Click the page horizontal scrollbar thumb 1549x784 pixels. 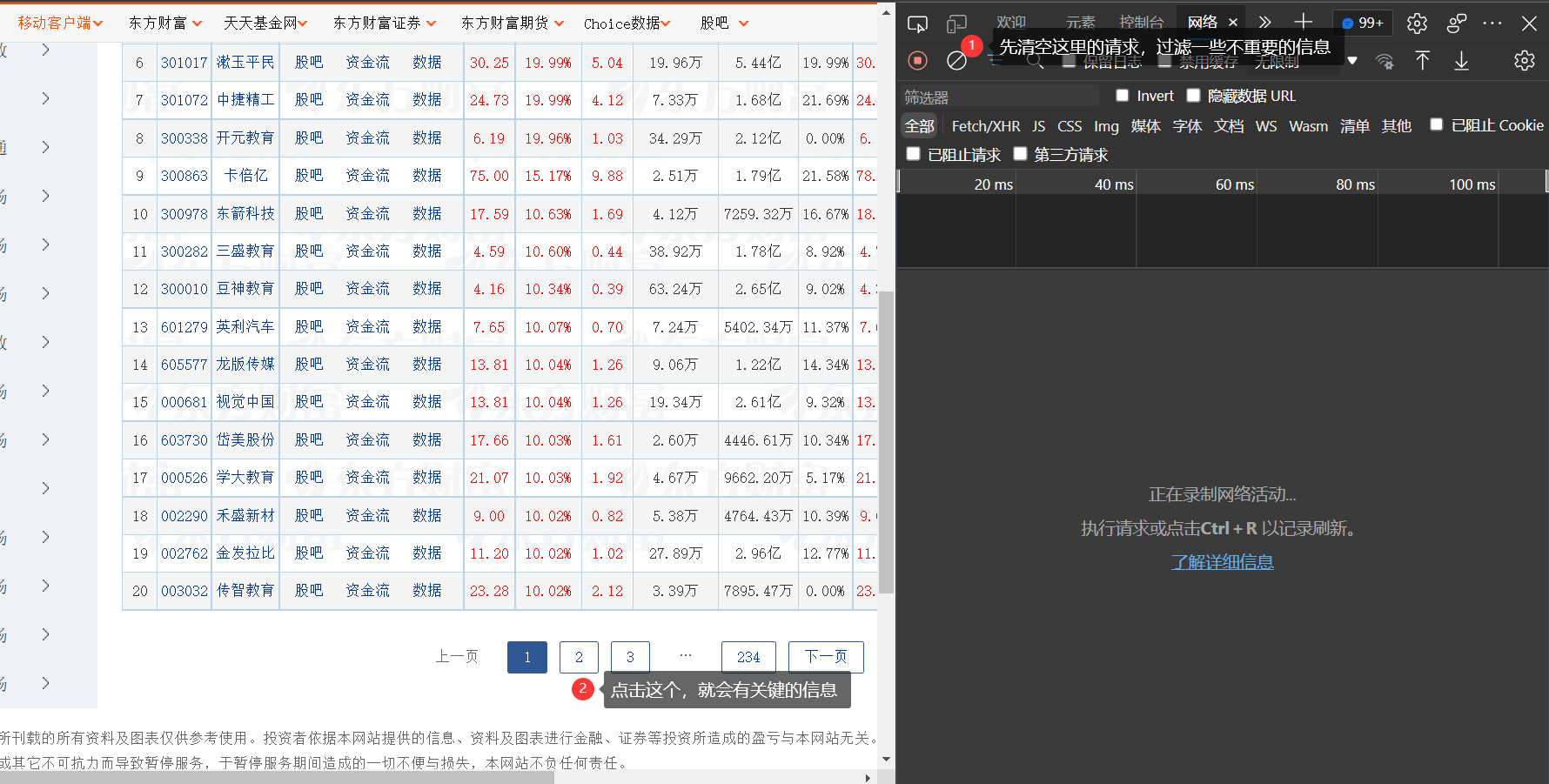(x=277, y=777)
